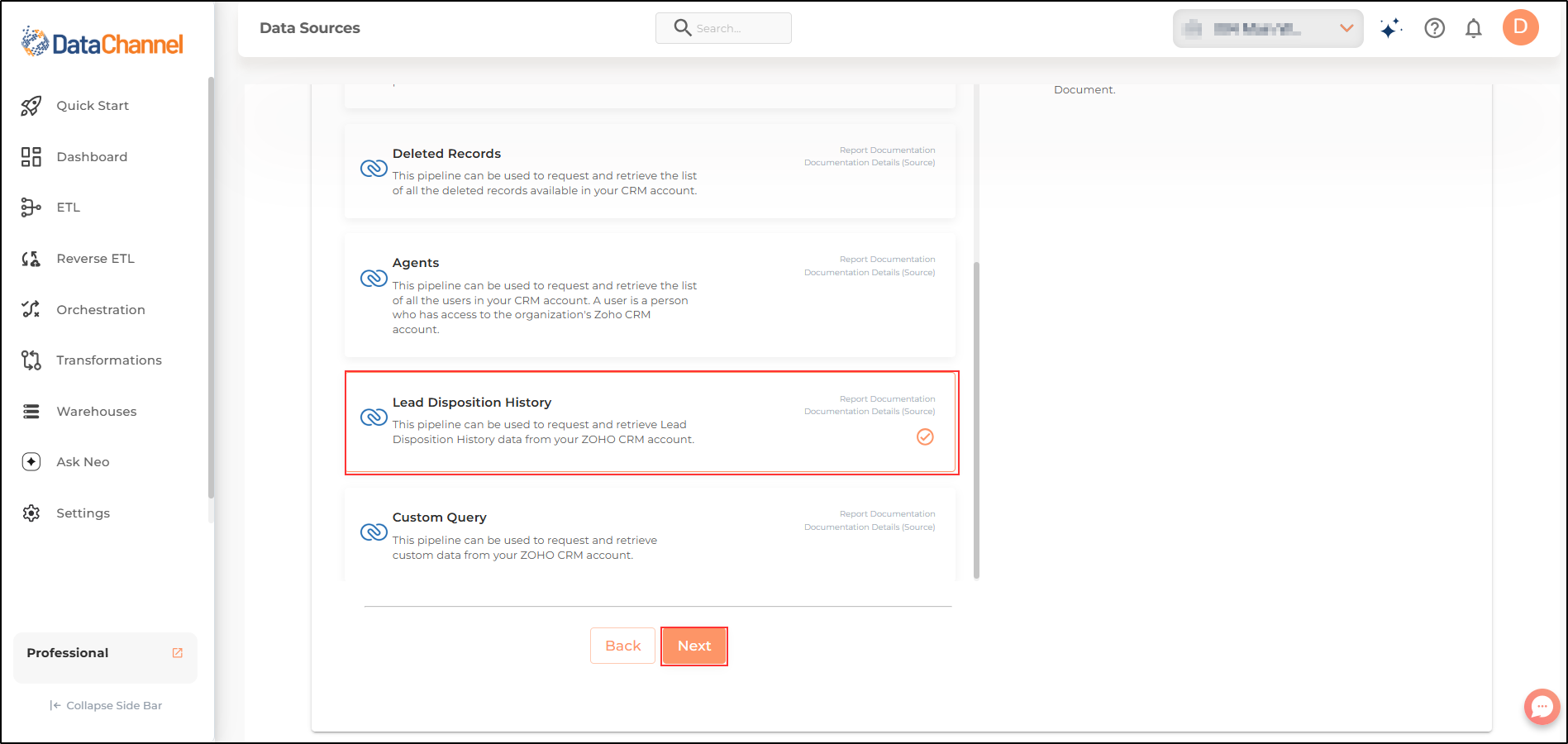Click the Professional plan external link icon
Screen dimensions: 1568x744
tap(177, 653)
